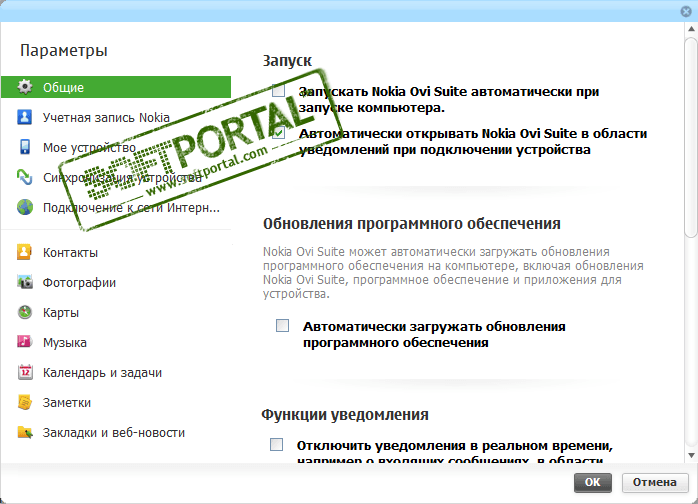Click the calendar icon for Календарь и задачи
Viewport: 698px width, 504px height.
click(x=25, y=372)
